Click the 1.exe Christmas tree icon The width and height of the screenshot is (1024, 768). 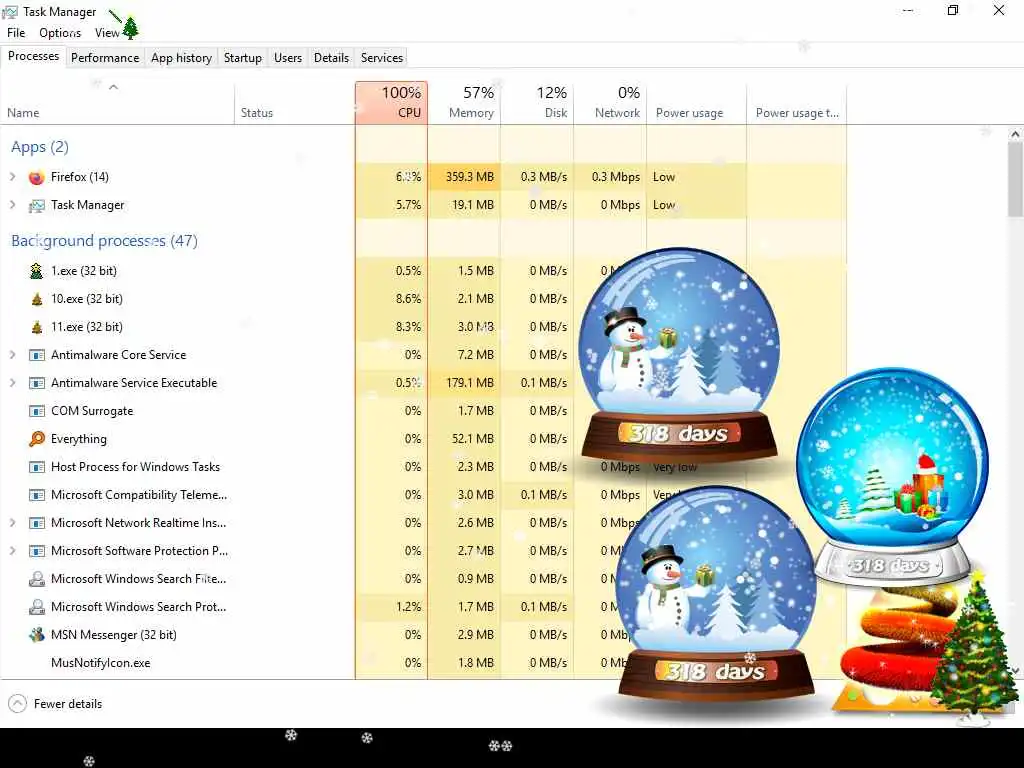pos(37,270)
